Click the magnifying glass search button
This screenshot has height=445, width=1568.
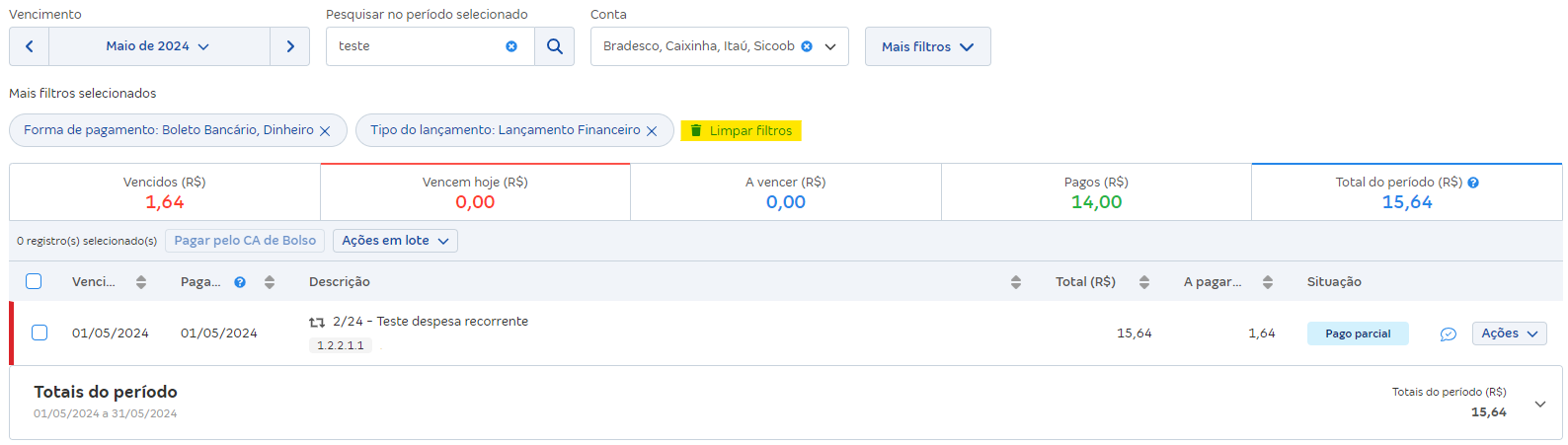click(555, 46)
